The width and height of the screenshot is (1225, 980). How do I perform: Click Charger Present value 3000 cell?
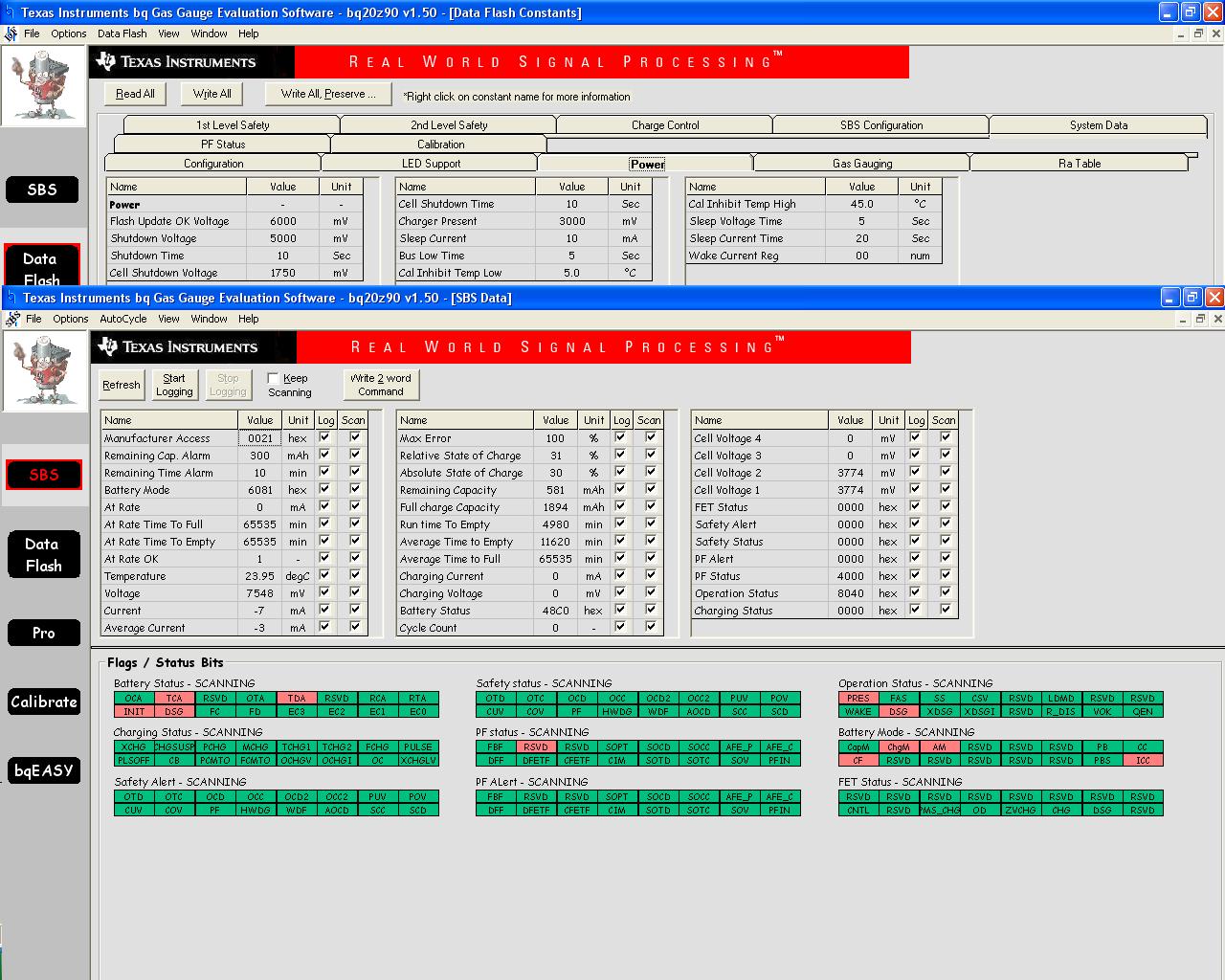point(572,221)
